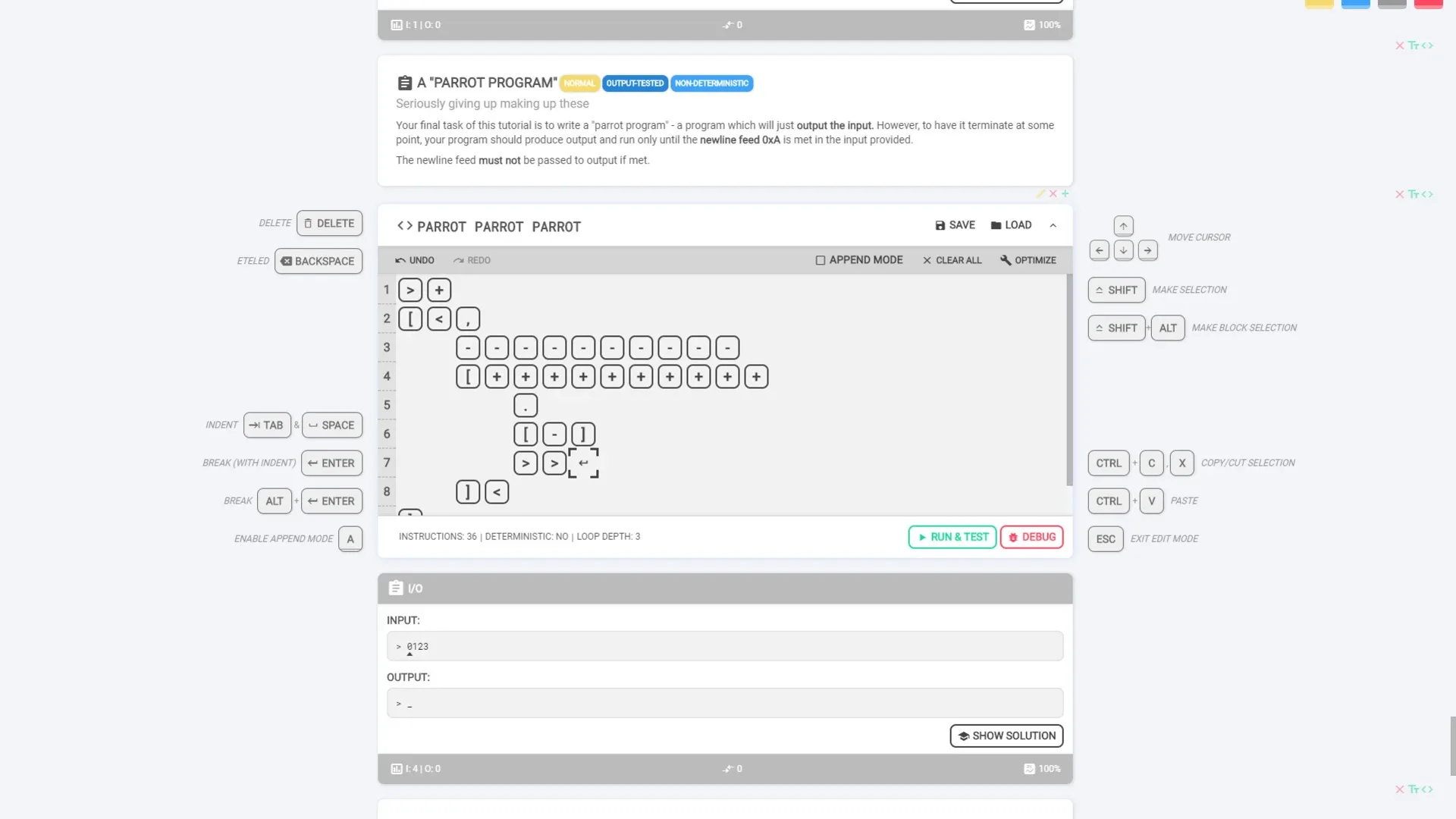Click the Show Solution button
Viewport: 1456px width, 819px height.
pyautogui.click(x=1006, y=736)
